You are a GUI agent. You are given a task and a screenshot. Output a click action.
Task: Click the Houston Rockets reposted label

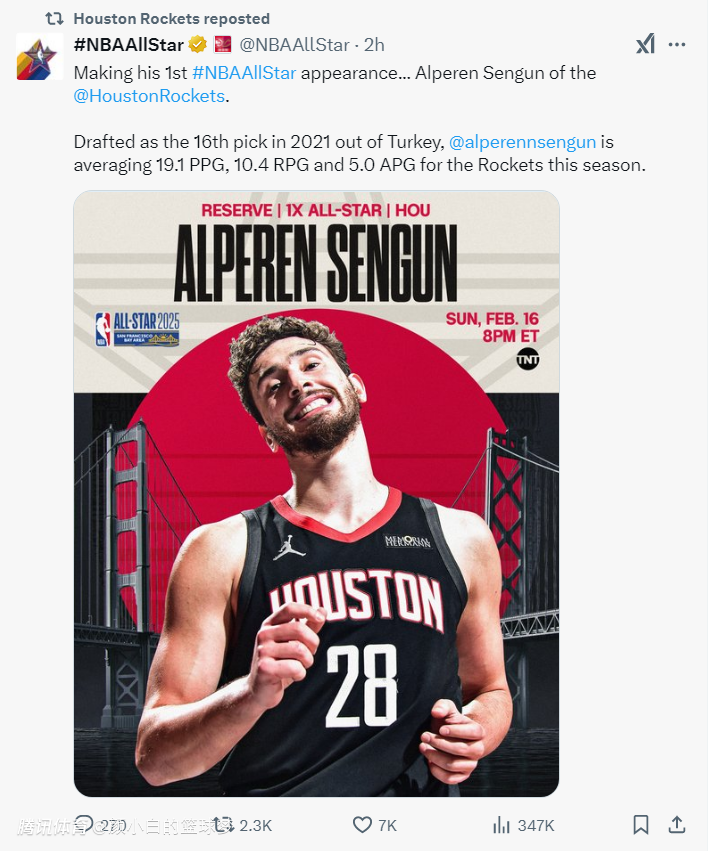pos(171,19)
